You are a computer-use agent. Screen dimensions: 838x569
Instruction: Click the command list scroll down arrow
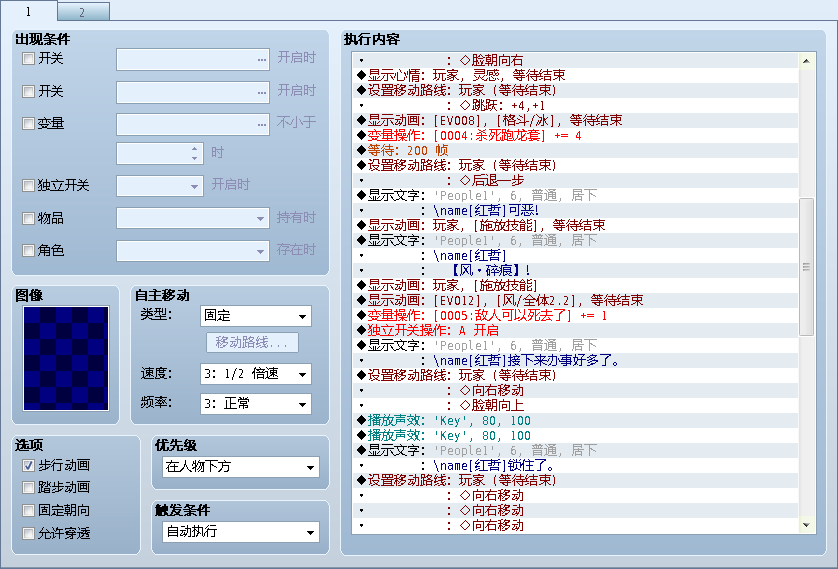click(x=806, y=526)
